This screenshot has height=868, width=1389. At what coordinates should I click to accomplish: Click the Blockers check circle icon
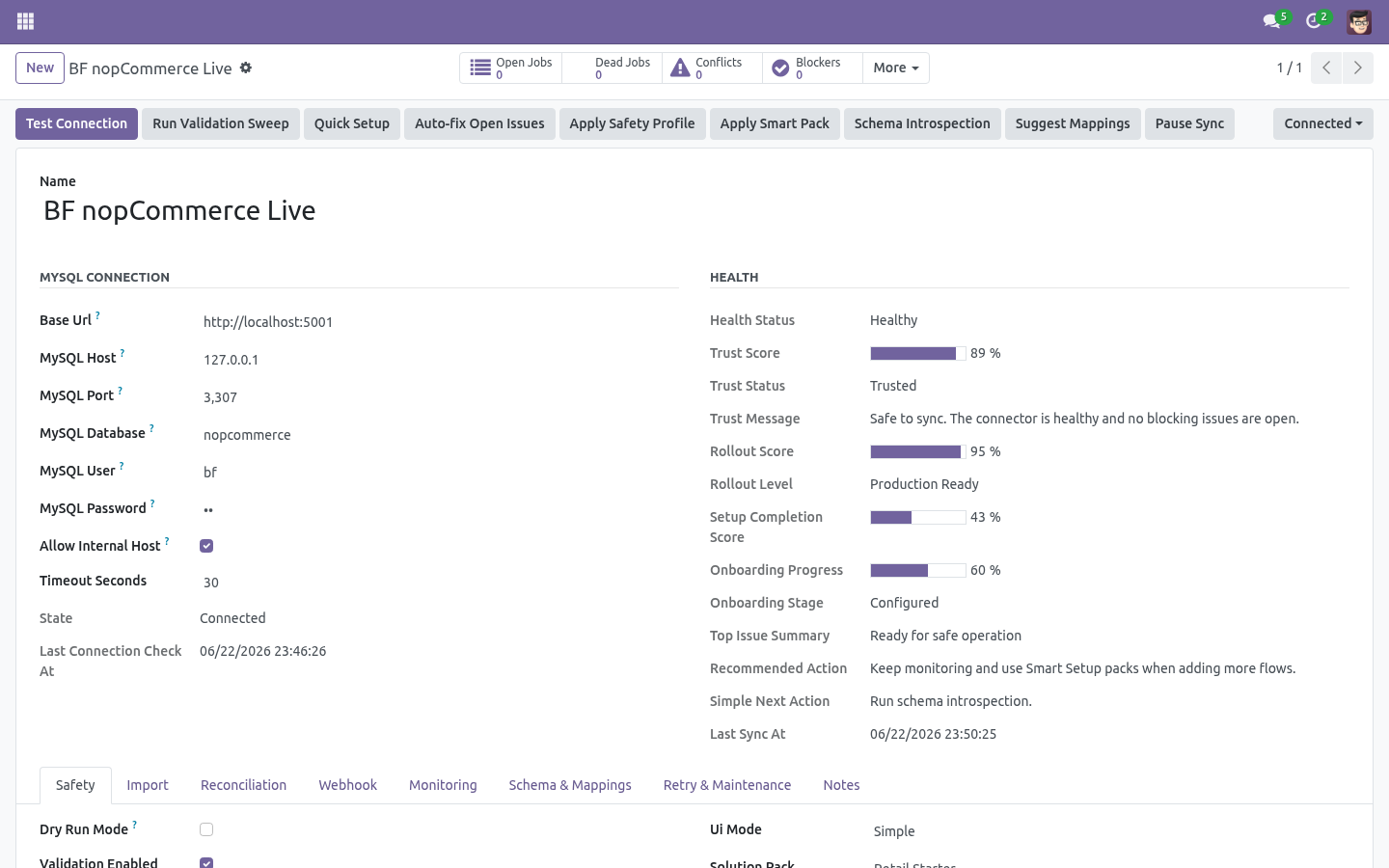coord(781,68)
